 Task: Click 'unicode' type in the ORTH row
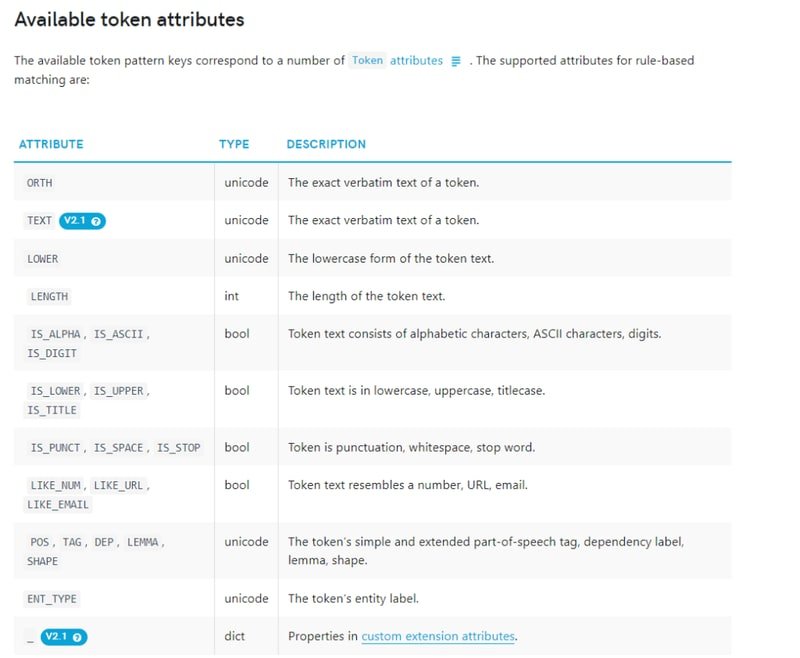click(x=246, y=183)
